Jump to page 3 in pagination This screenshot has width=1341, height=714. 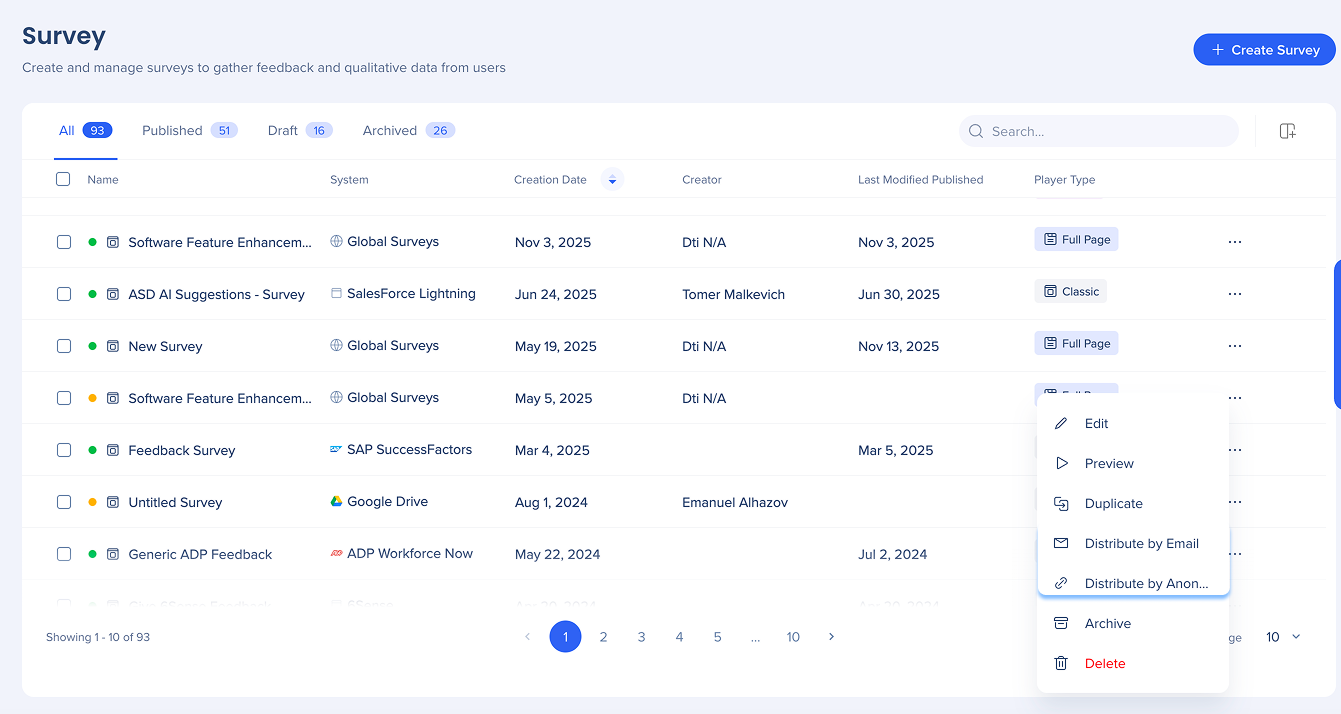click(641, 637)
